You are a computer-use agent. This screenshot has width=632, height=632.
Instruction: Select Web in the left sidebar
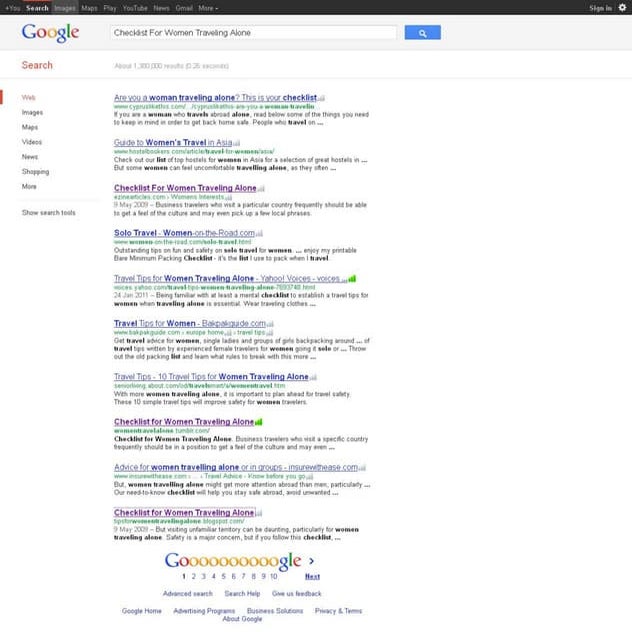point(29,98)
